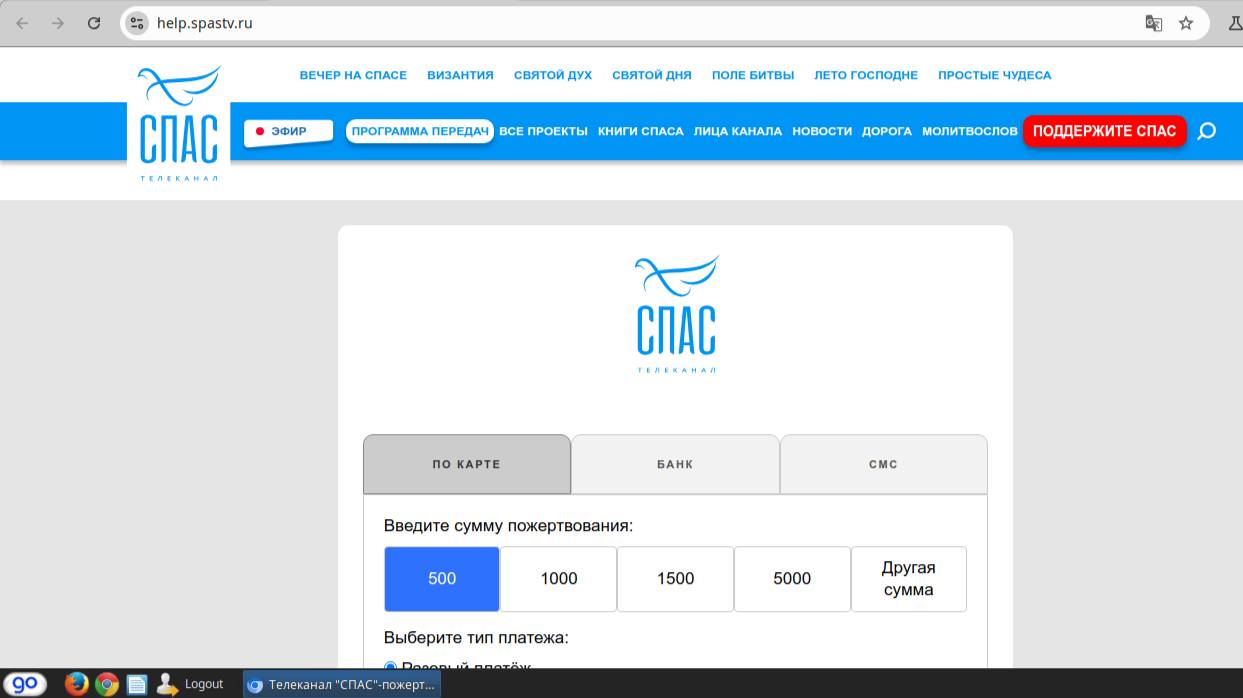The height and width of the screenshot is (698, 1243).
Task: Choose Другая сумма option
Action: coord(909,578)
